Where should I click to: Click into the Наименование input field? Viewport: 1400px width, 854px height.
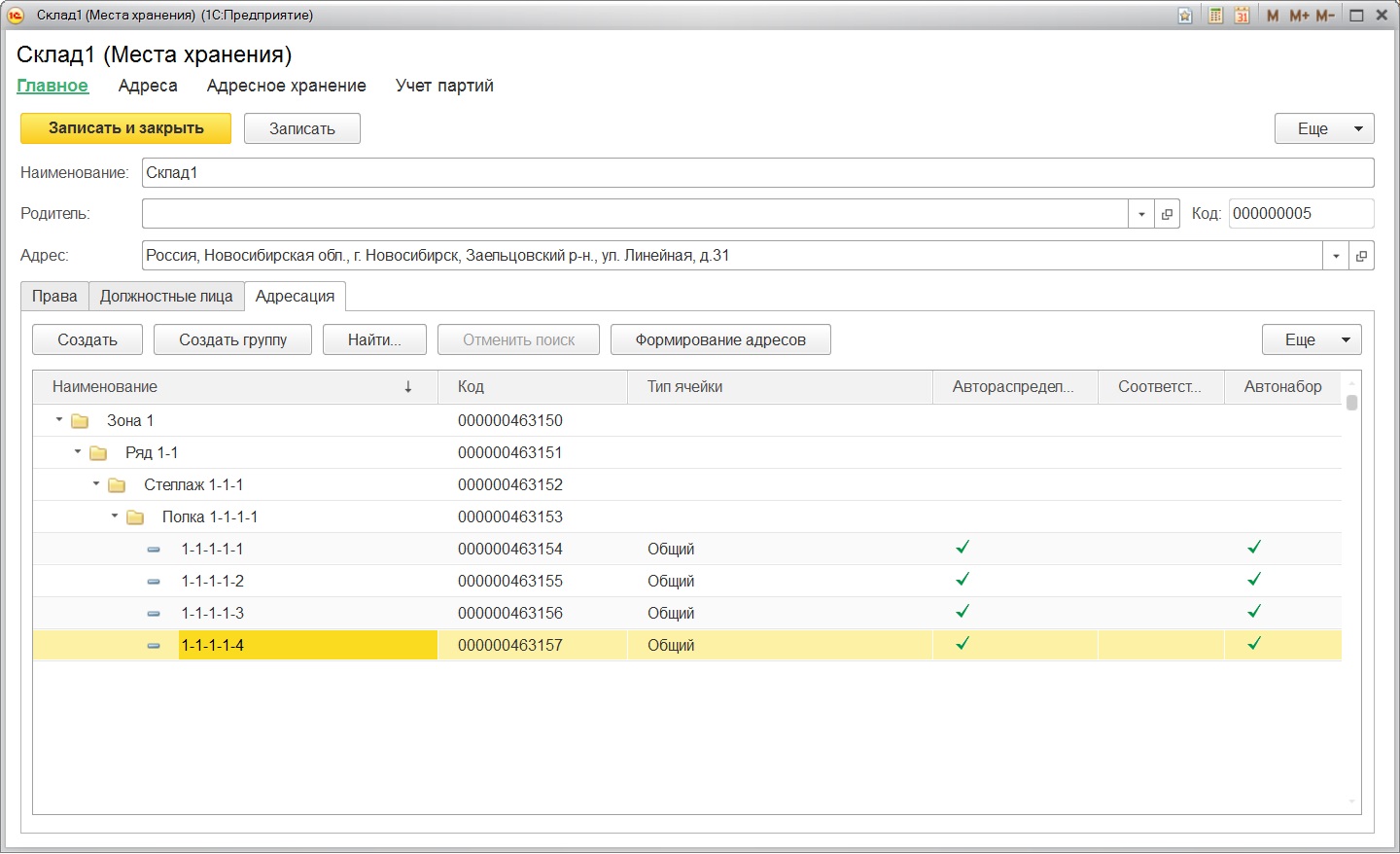[x=757, y=173]
